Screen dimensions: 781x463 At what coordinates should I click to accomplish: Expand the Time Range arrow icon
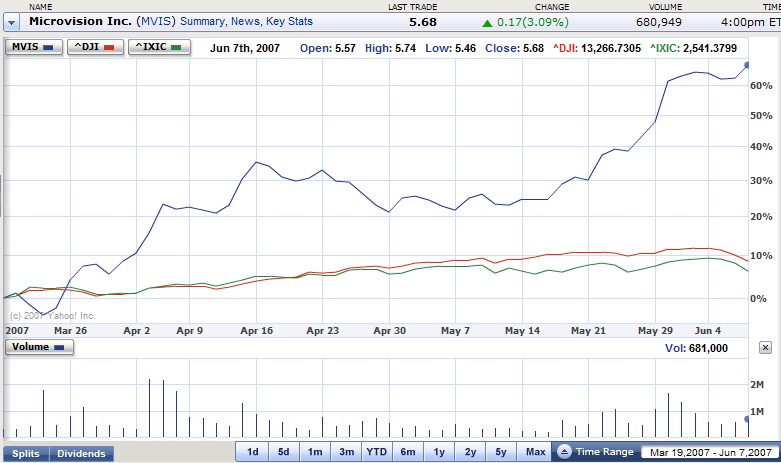point(564,452)
